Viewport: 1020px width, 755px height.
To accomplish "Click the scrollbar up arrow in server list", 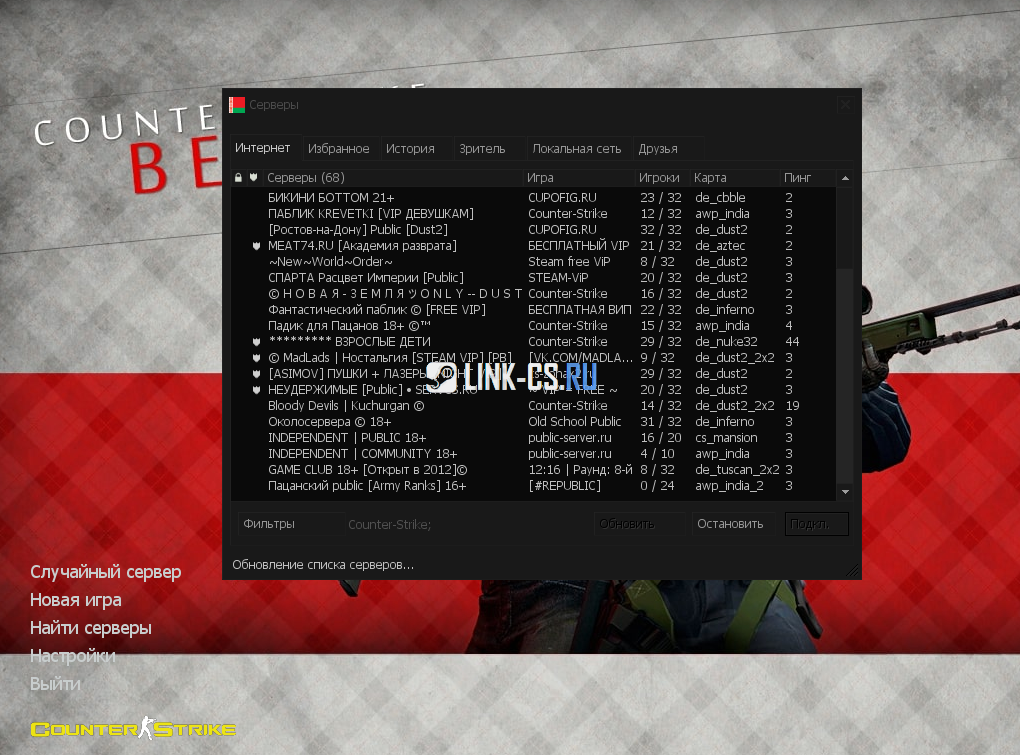I will click(x=845, y=178).
